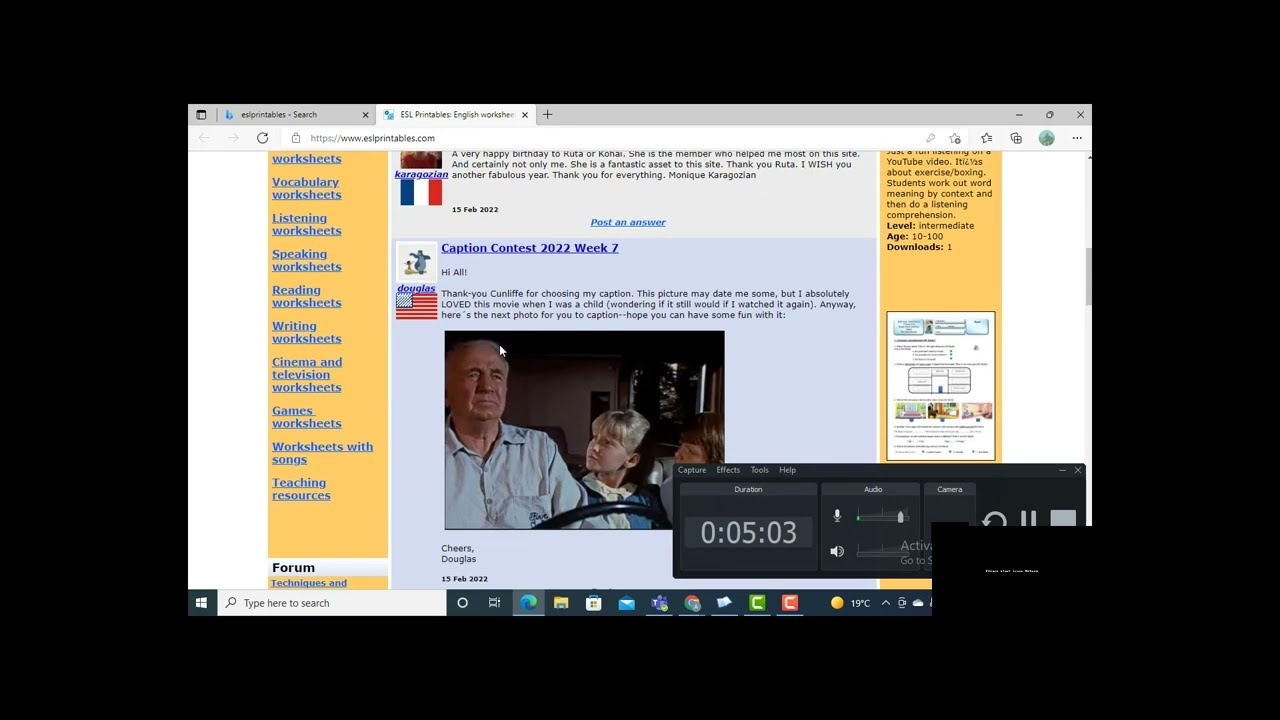Image resolution: width=1280 pixels, height=720 pixels.
Task: Open Forum section heading
Action: 293,568
